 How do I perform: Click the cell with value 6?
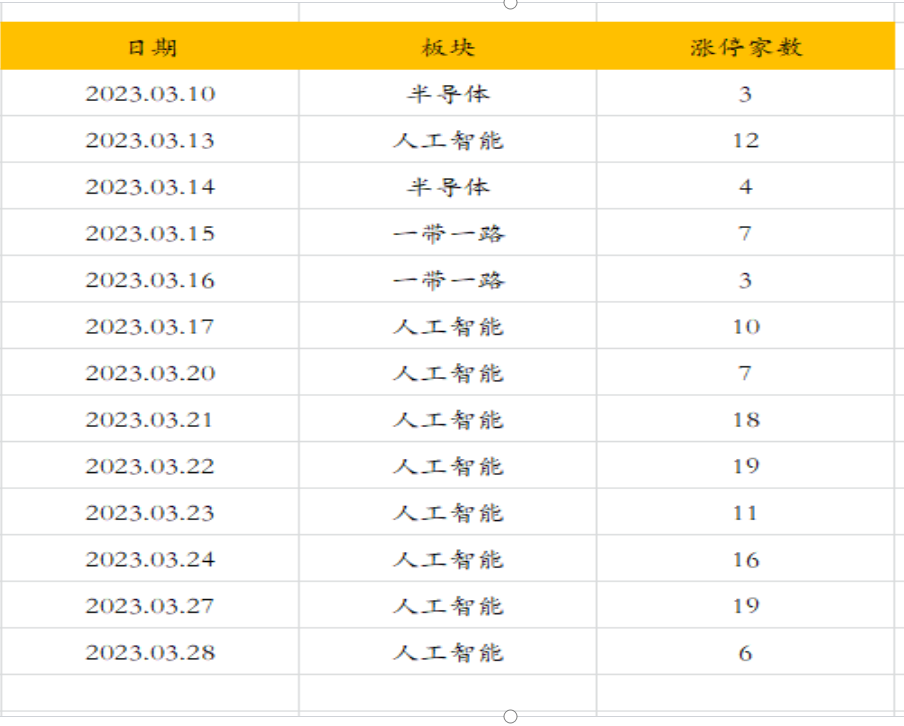click(x=745, y=653)
